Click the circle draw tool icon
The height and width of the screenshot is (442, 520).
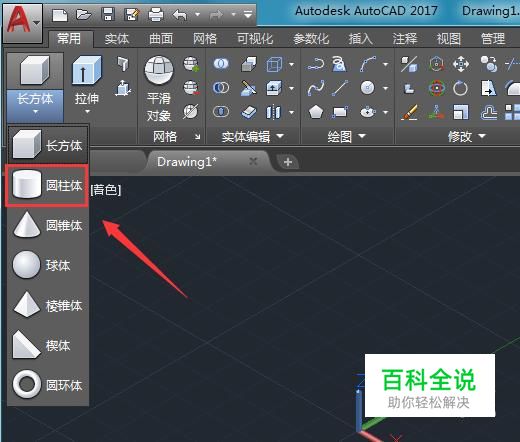click(x=367, y=88)
